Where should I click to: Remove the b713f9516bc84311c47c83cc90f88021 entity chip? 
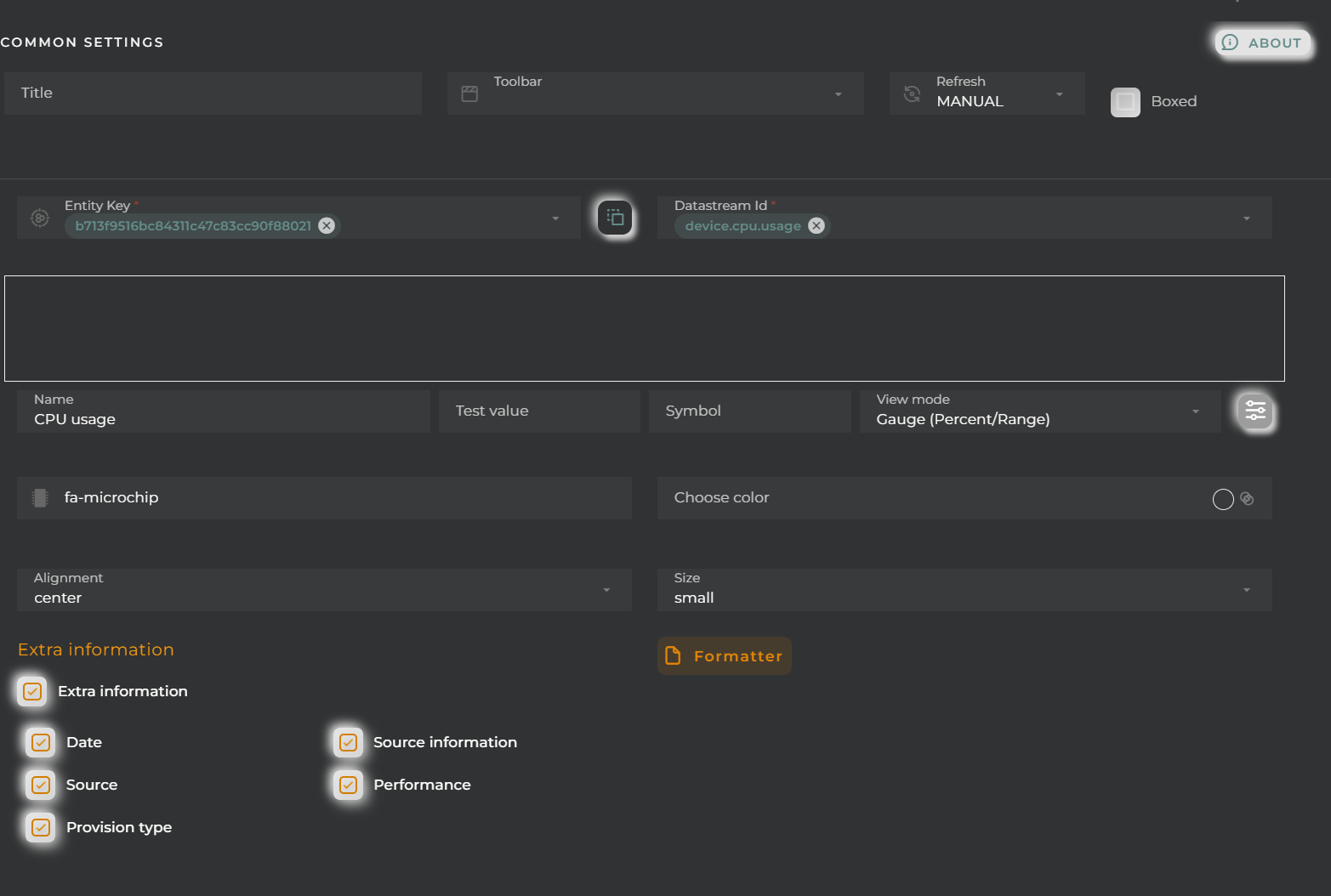[x=327, y=225]
